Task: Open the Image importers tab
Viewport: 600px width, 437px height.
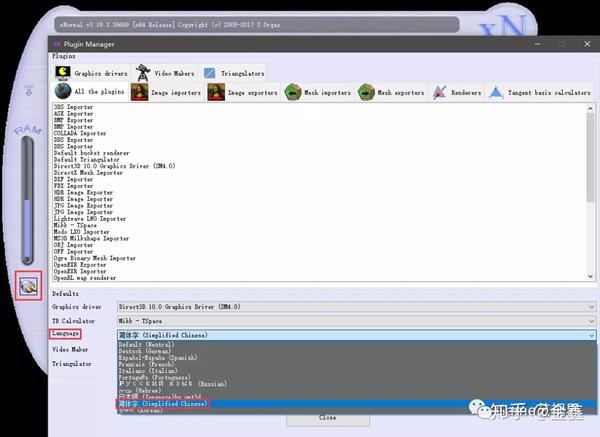Action: click(x=166, y=92)
